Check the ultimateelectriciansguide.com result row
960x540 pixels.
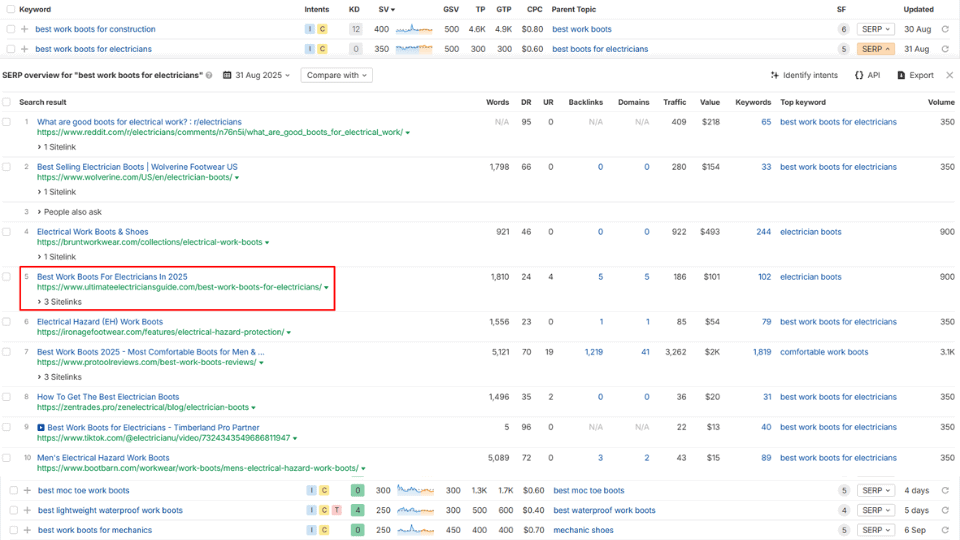coord(7,277)
